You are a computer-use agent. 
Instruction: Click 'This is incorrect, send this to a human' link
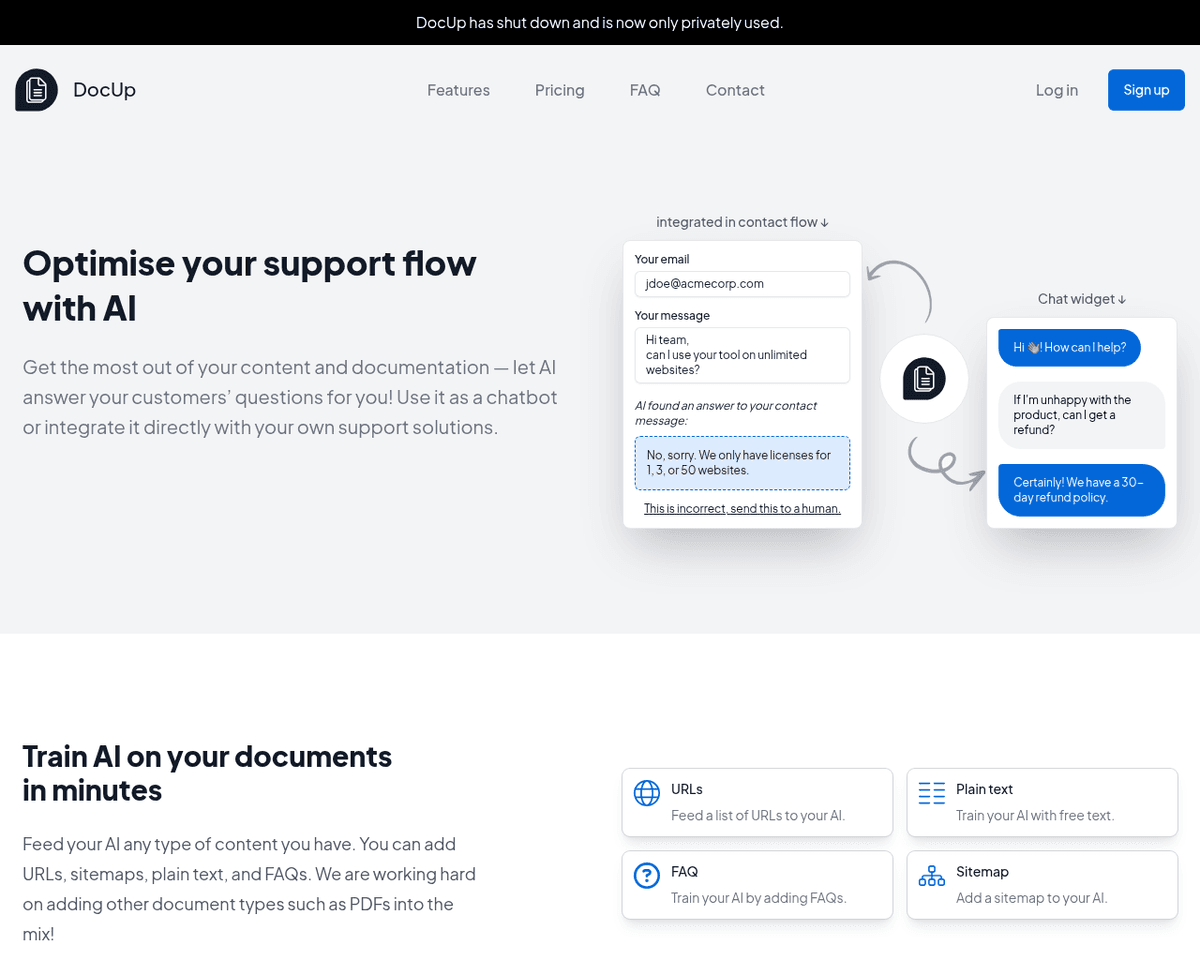coord(742,508)
